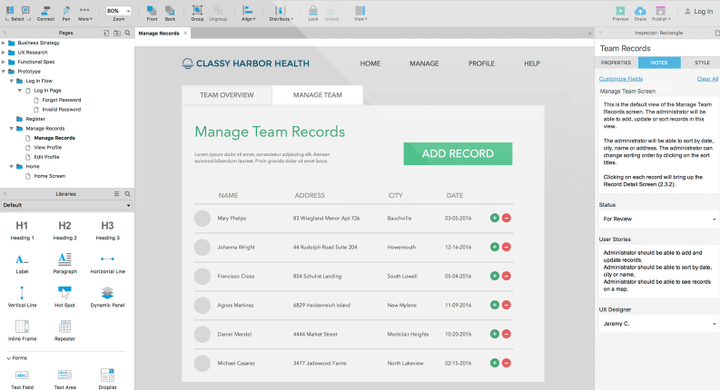Collapse the Forms library section

9,358
